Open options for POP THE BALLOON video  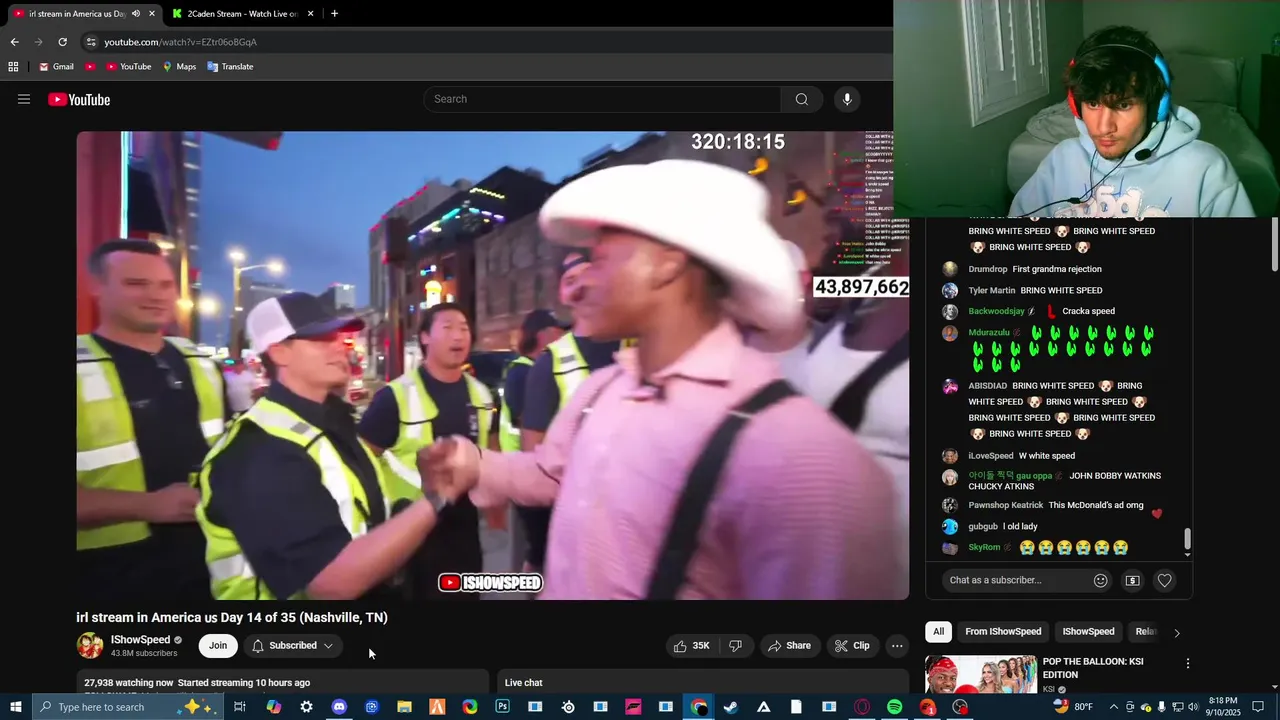[1187, 664]
